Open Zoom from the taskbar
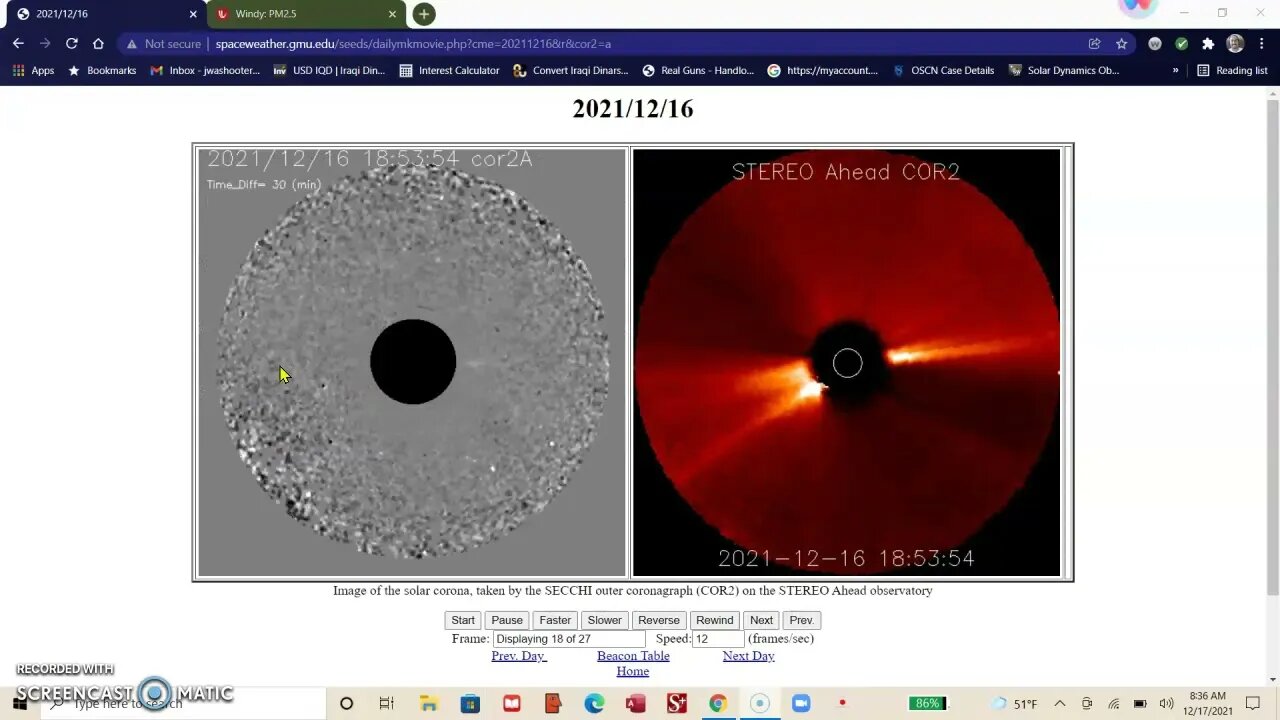The width and height of the screenshot is (1280, 720). click(x=800, y=704)
